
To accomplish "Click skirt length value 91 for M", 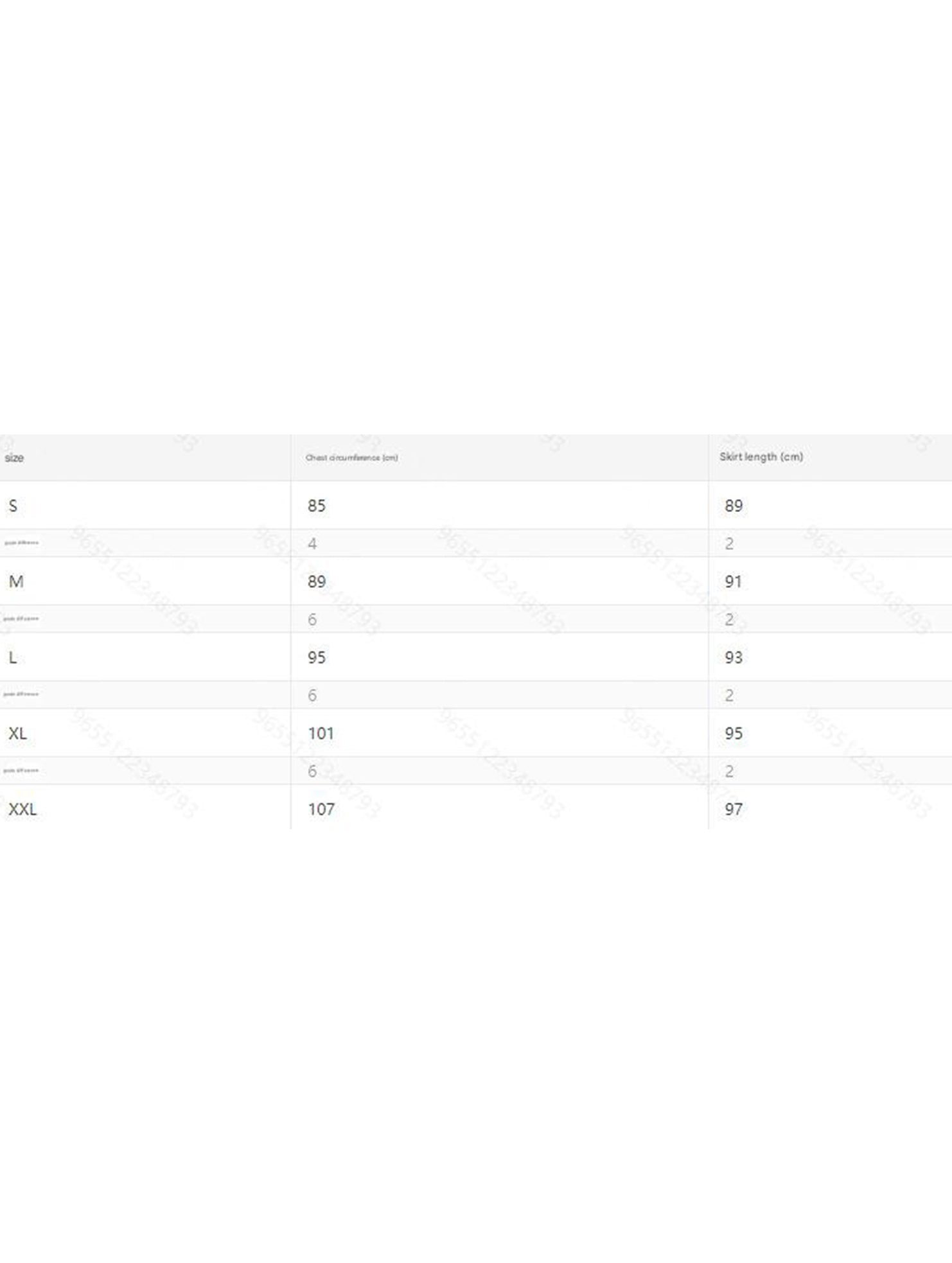I will (733, 581).
